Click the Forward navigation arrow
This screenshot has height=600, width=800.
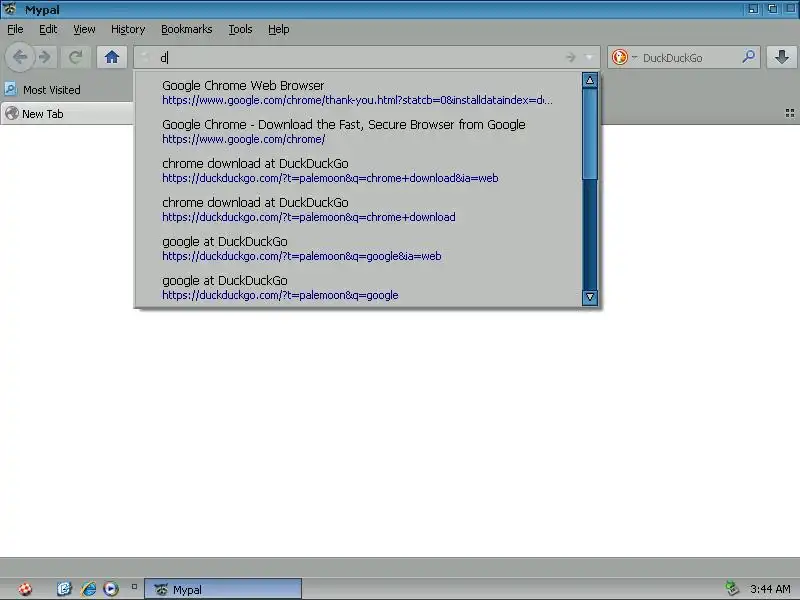[x=45, y=57]
